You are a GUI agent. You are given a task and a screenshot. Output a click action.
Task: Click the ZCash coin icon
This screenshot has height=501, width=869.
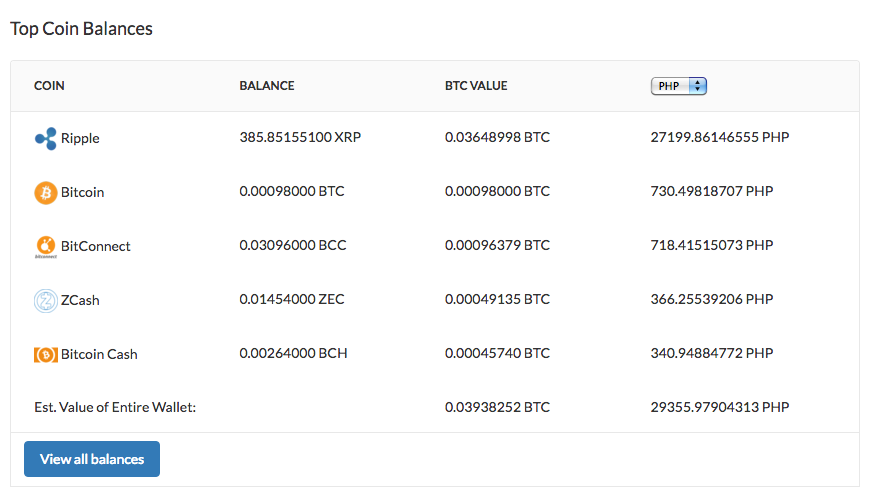[x=46, y=300]
